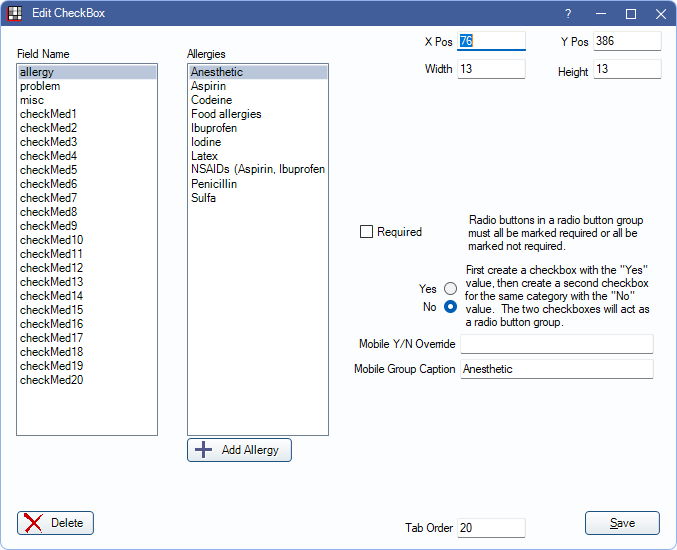677x550 pixels.
Task: Click the X Pos input field
Action: click(x=491, y=41)
